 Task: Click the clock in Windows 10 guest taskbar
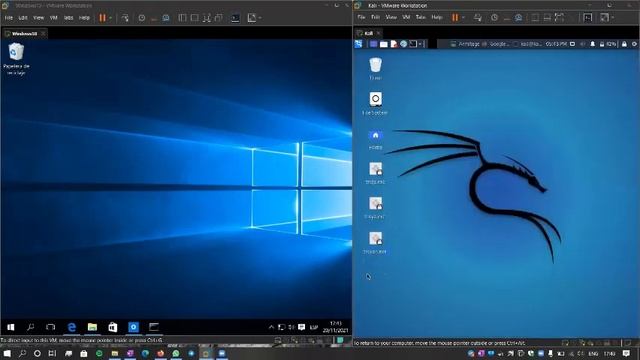(x=335, y=327)
